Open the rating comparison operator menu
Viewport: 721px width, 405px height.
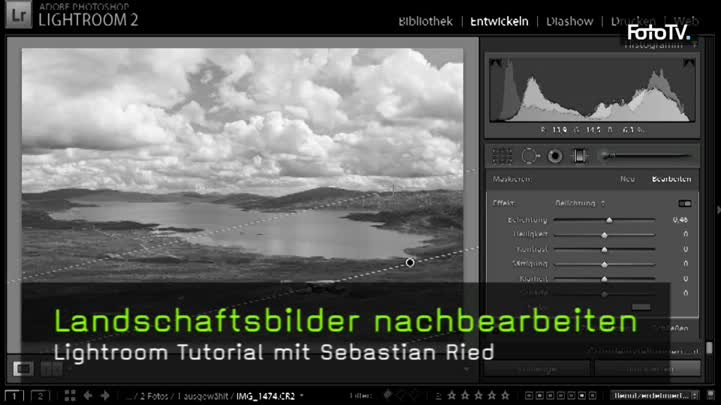[438, 395]
